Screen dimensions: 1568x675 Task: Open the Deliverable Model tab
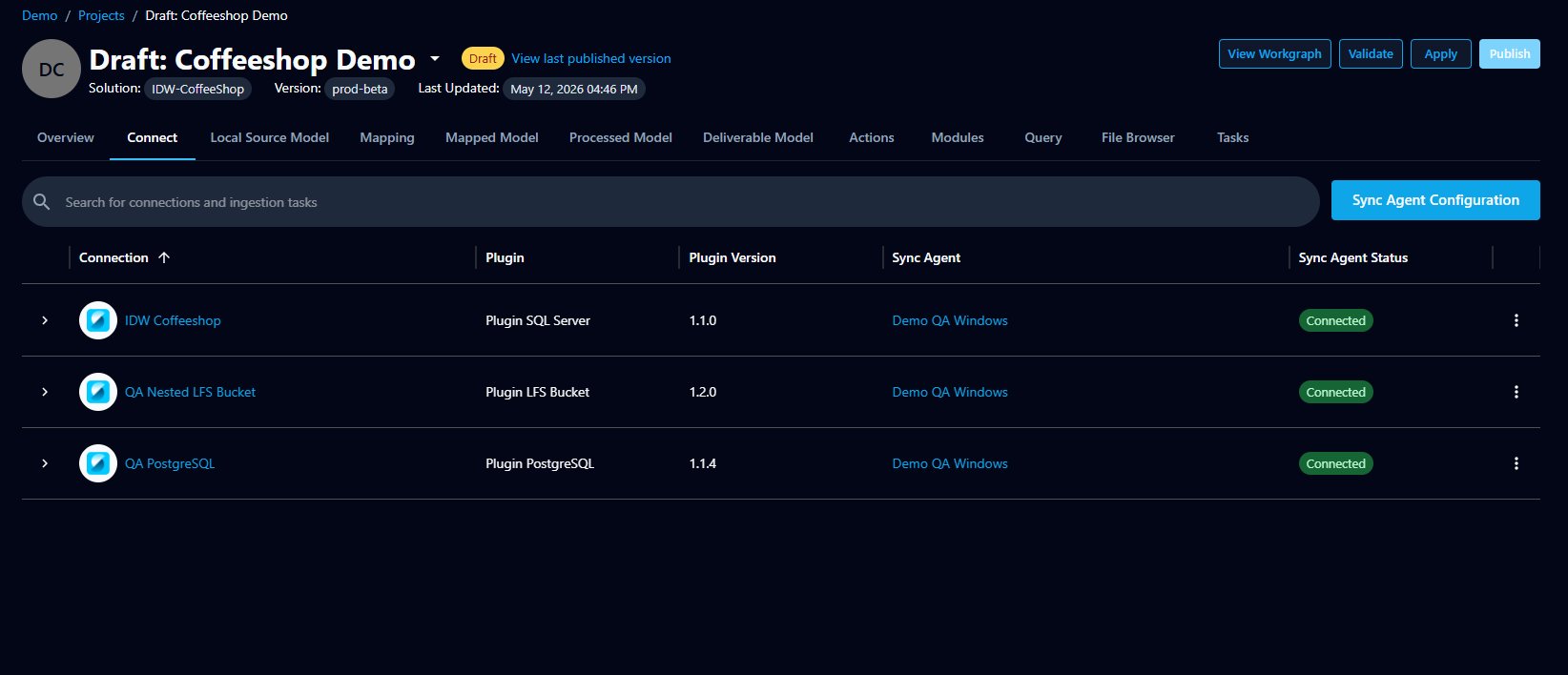click(x=758, y=137)
